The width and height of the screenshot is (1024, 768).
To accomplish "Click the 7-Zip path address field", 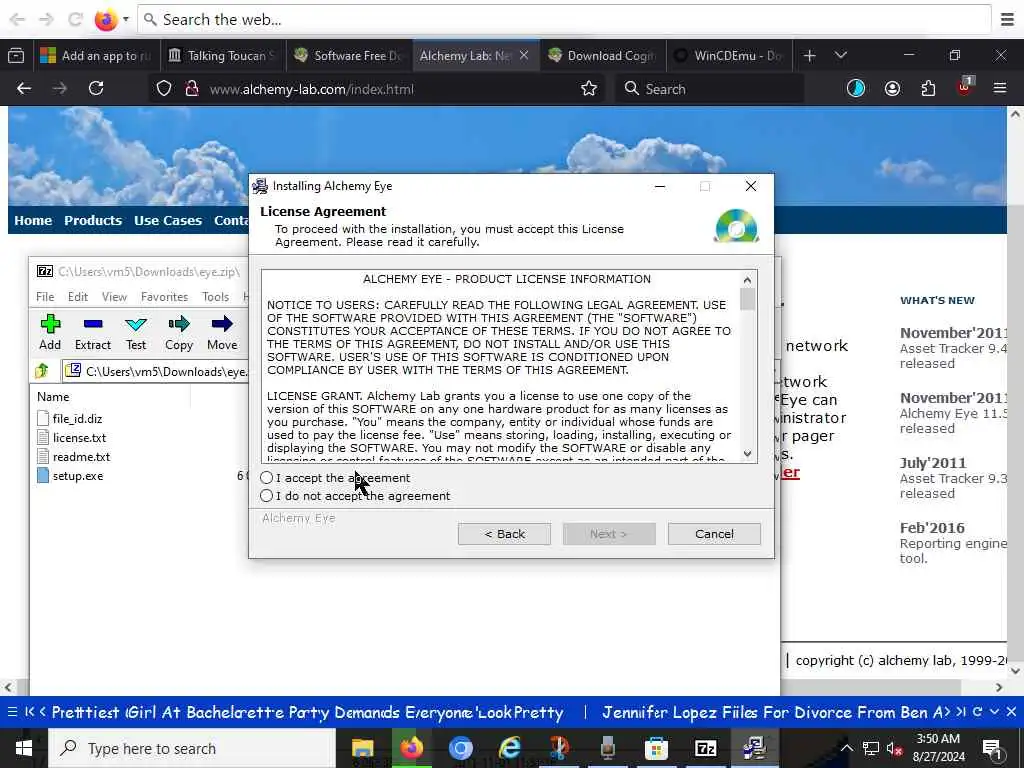I will 157,371.
